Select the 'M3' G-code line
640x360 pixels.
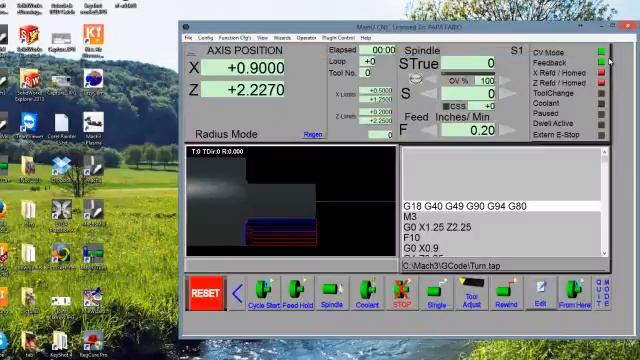pos(410,217)
